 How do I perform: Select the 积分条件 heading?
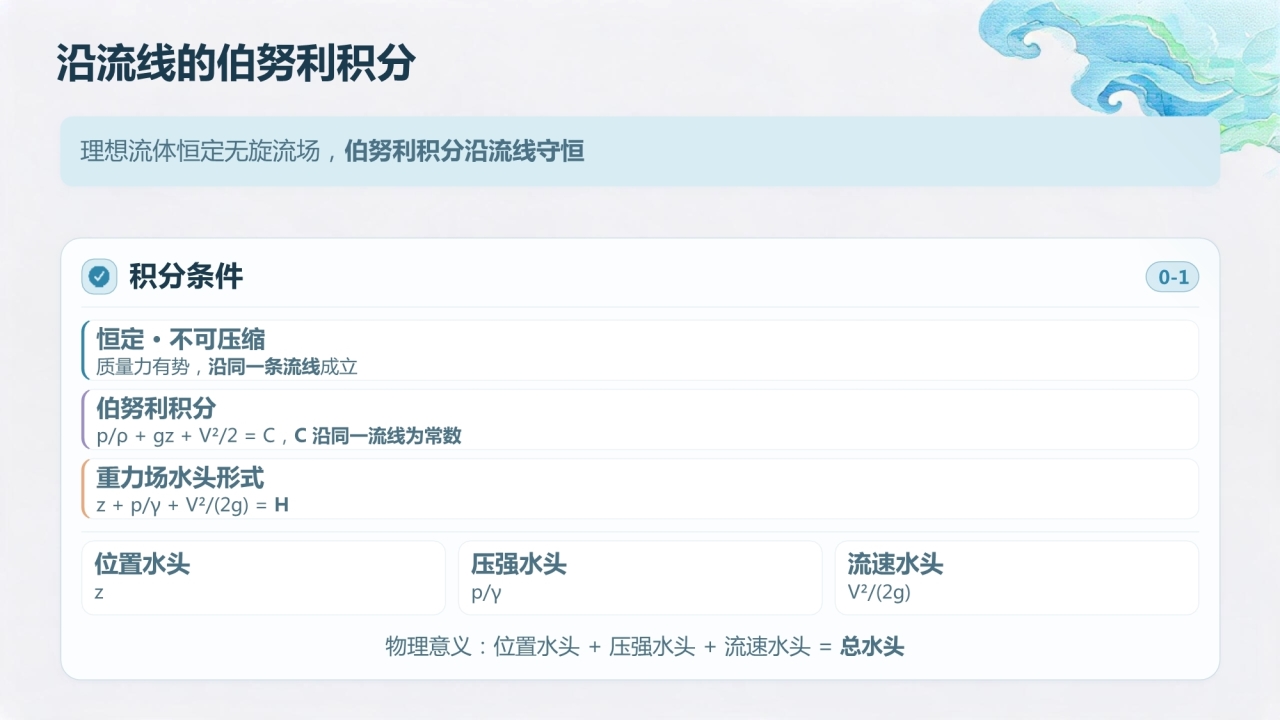(186, 277)
